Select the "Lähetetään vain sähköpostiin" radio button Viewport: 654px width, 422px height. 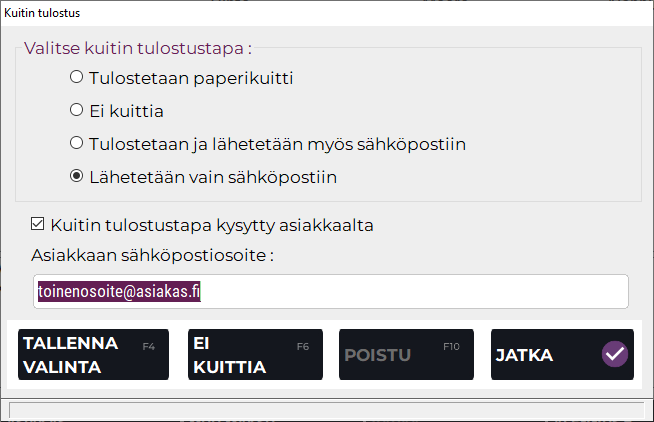tap(76, 178)
